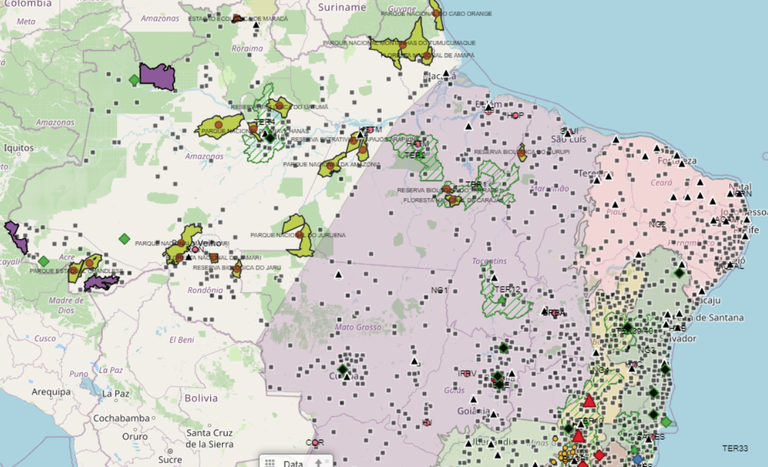The height and width of the screenshot is (467, 768).
Task: Click the green diamond left of the northern purple polygon
Action: tap(134, 79)
